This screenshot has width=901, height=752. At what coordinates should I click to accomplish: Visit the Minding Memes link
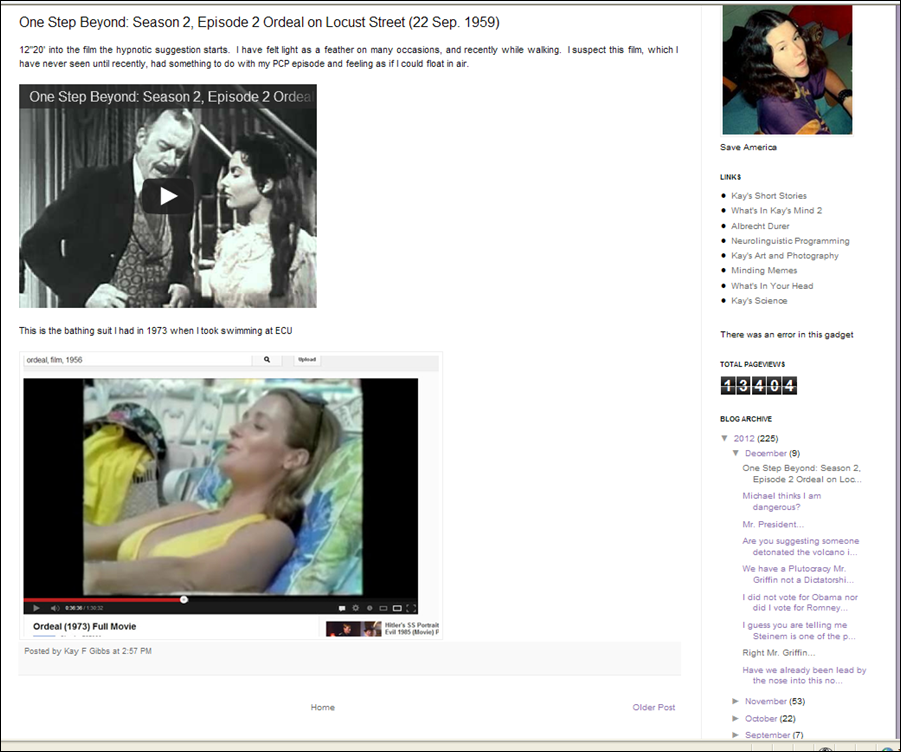pyautogui.click(x=764, y=271)
